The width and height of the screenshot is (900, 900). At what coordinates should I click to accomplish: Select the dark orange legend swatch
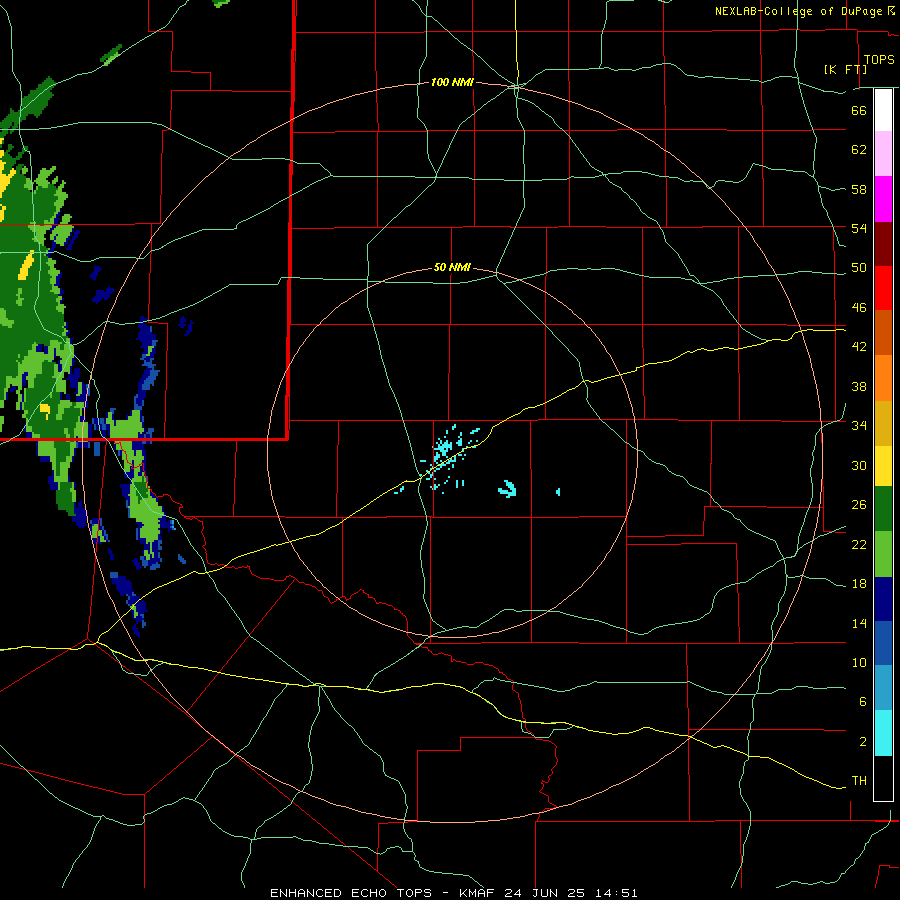(x=883, y=333)
